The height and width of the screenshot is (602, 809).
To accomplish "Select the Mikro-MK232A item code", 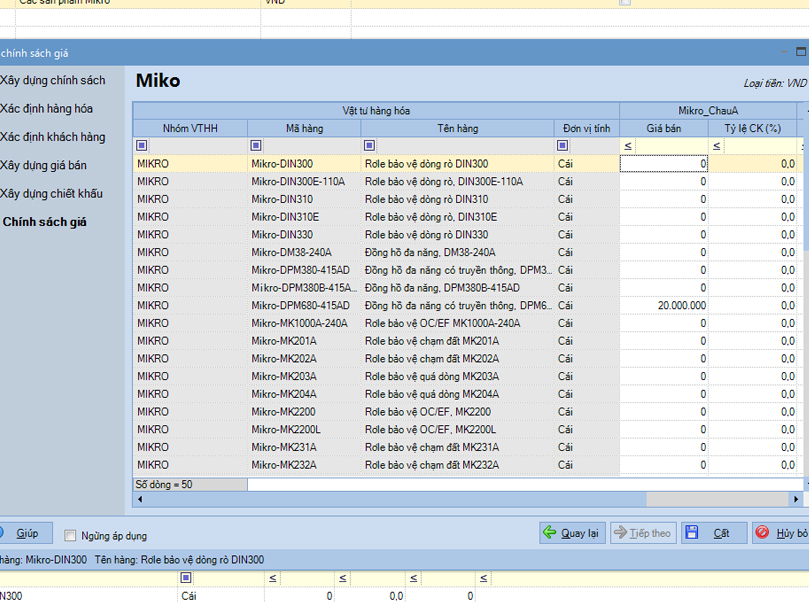I will pyautogui.click(x=284, y=465).
